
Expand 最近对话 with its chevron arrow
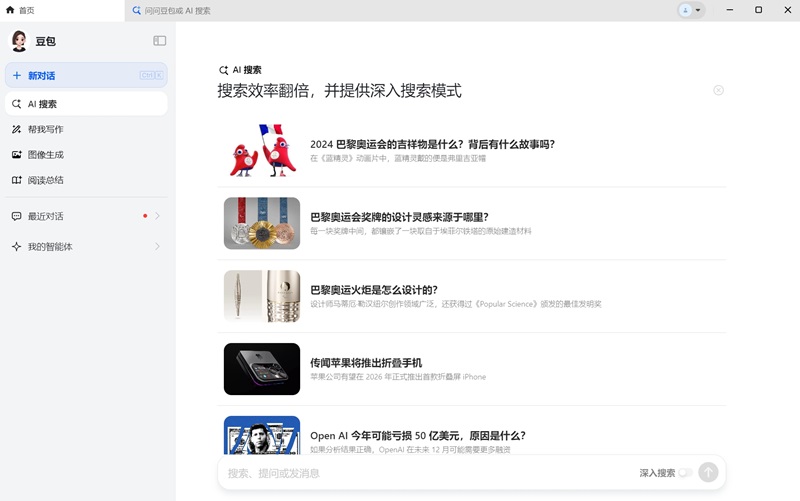157,216
